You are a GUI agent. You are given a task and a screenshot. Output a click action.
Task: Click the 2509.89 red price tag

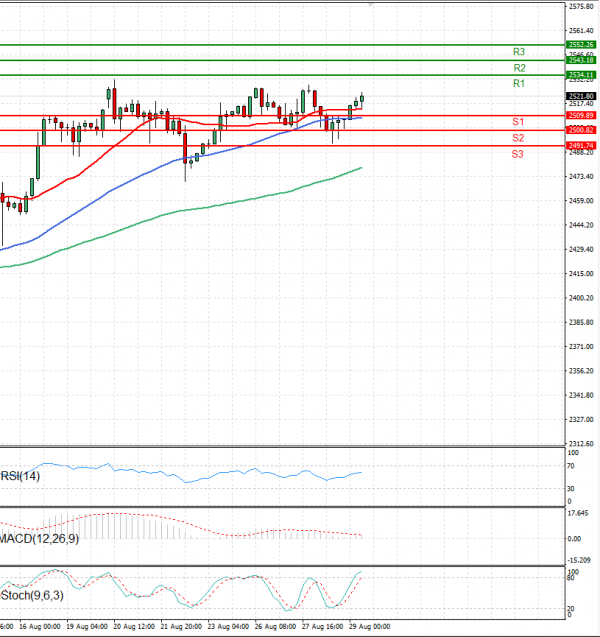[x=581, y=116]
